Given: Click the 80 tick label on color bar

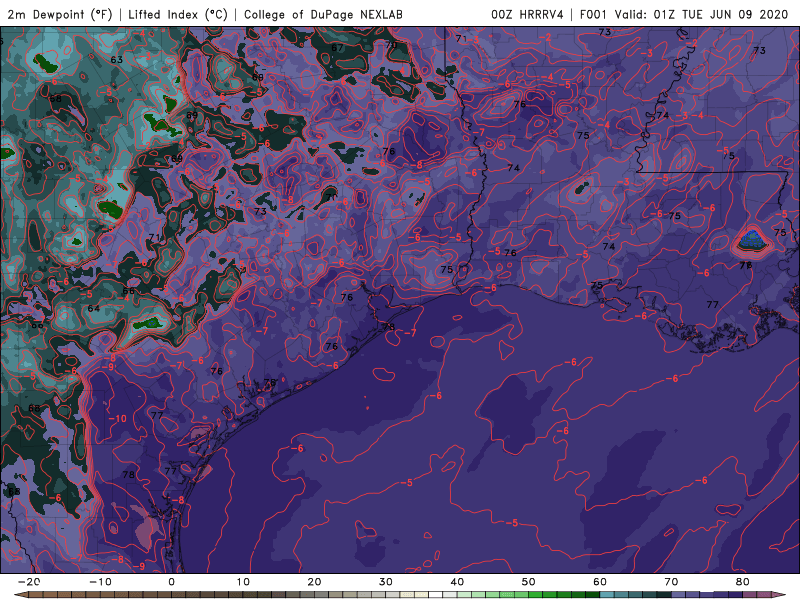Looking at the screenshot, I should point(743,582).
